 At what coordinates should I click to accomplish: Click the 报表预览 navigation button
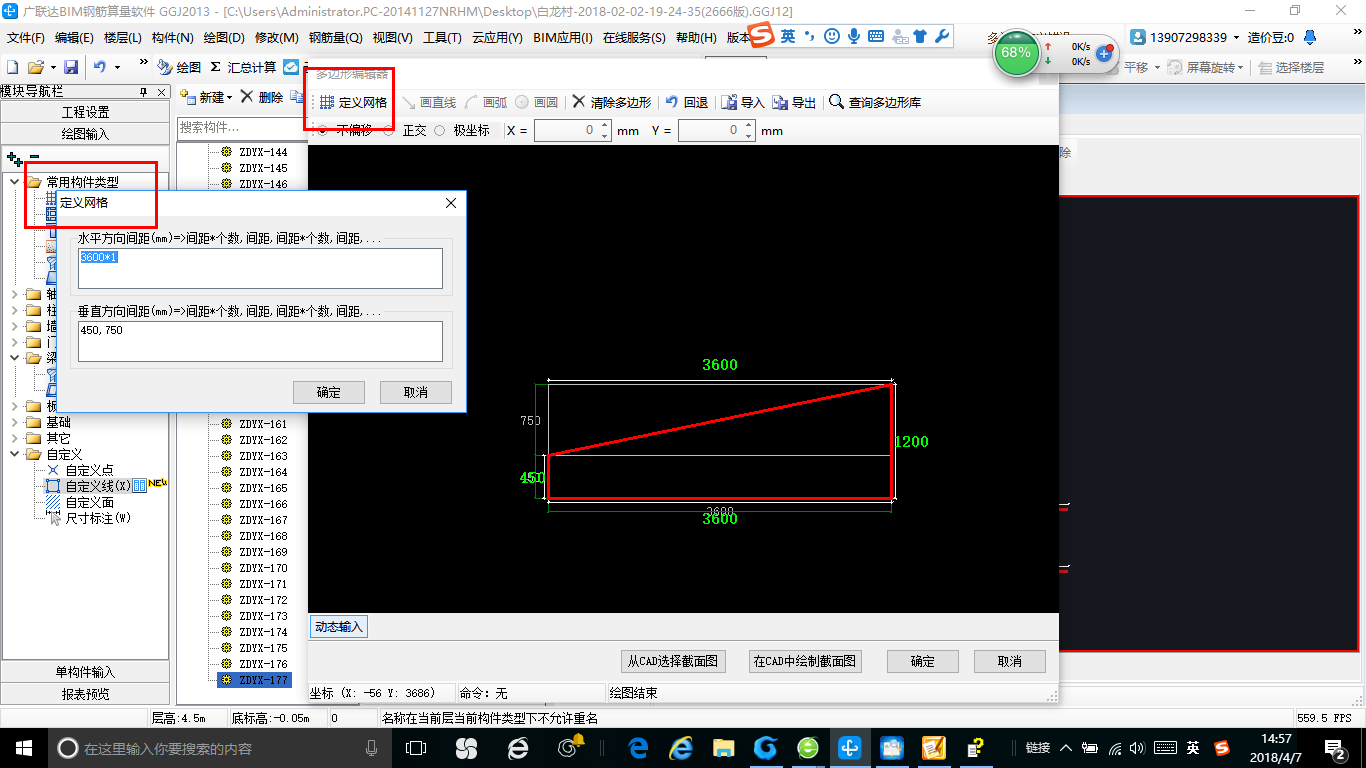85,694
